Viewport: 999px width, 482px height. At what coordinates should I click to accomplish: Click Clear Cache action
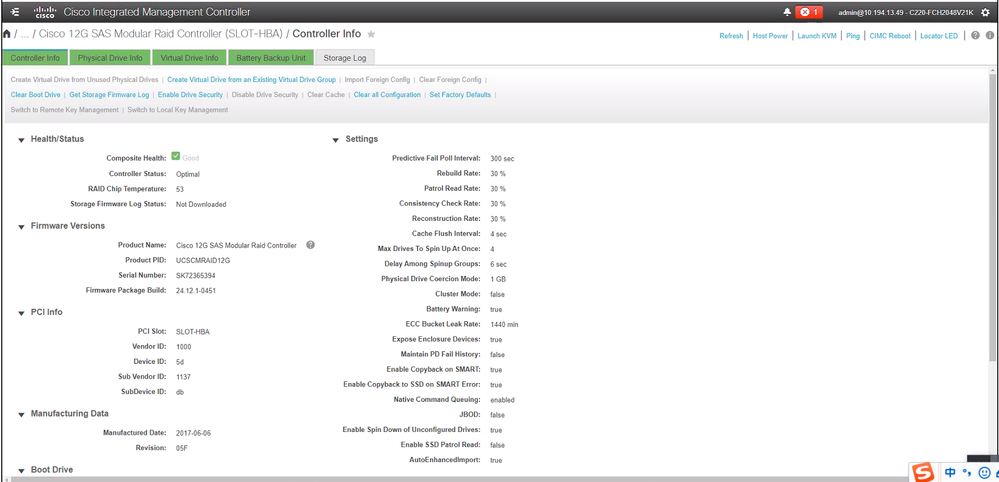click(x=326, y=95)
